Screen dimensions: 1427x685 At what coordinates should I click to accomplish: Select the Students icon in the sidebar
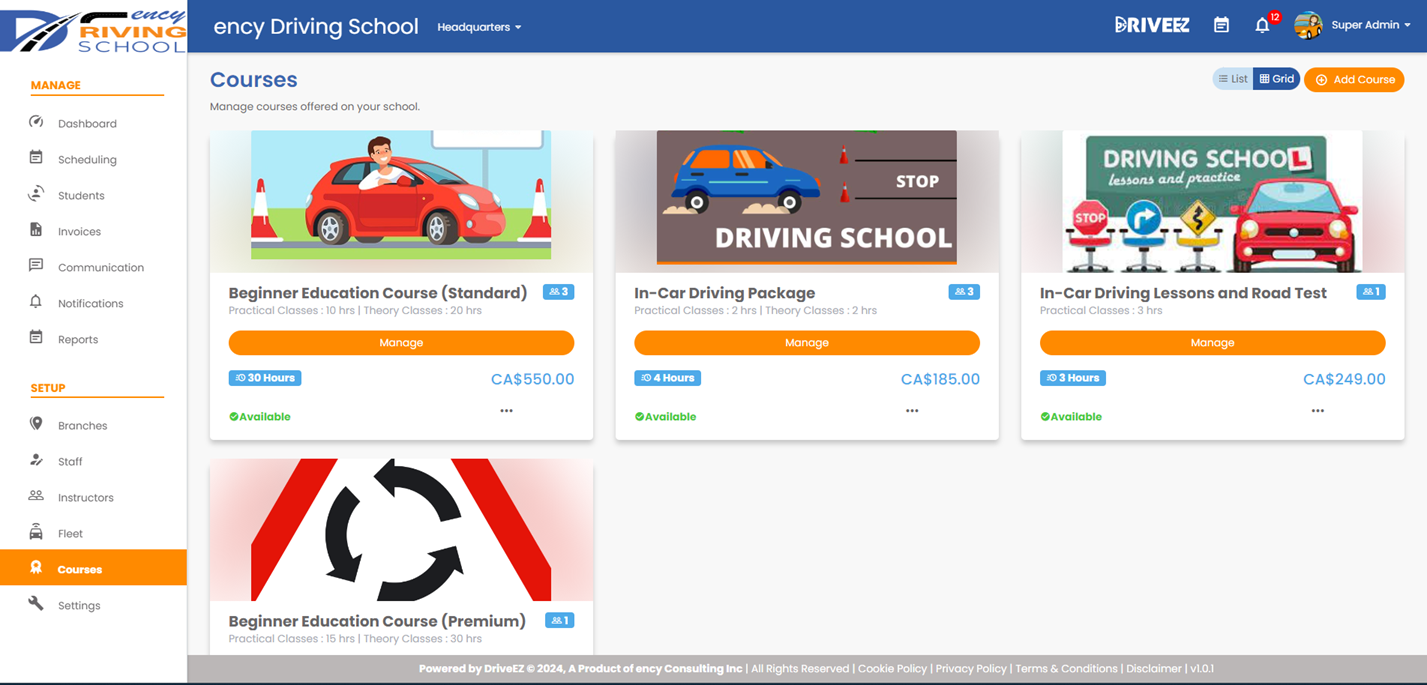click(x=37, y=195)
